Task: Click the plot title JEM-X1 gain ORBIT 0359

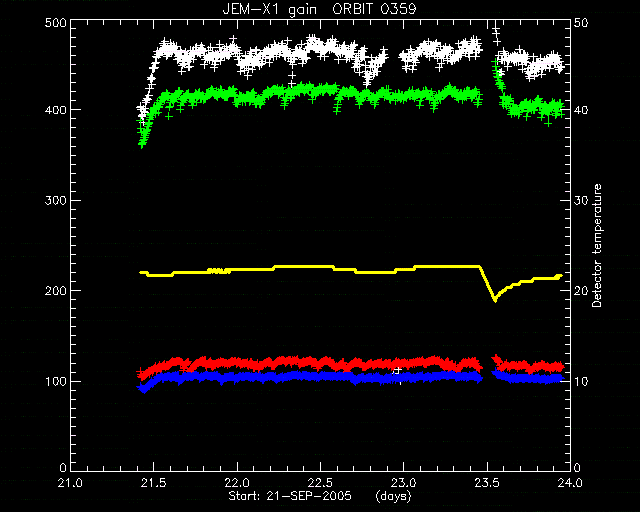Action: click(x=320, y=9)
